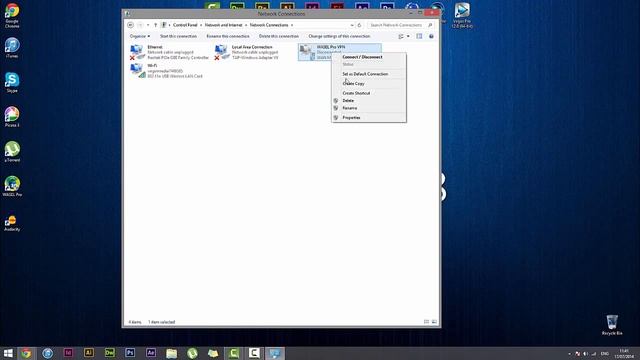
Task: Open Google Chrome desktop shortcut
Action: coord(12,16)
